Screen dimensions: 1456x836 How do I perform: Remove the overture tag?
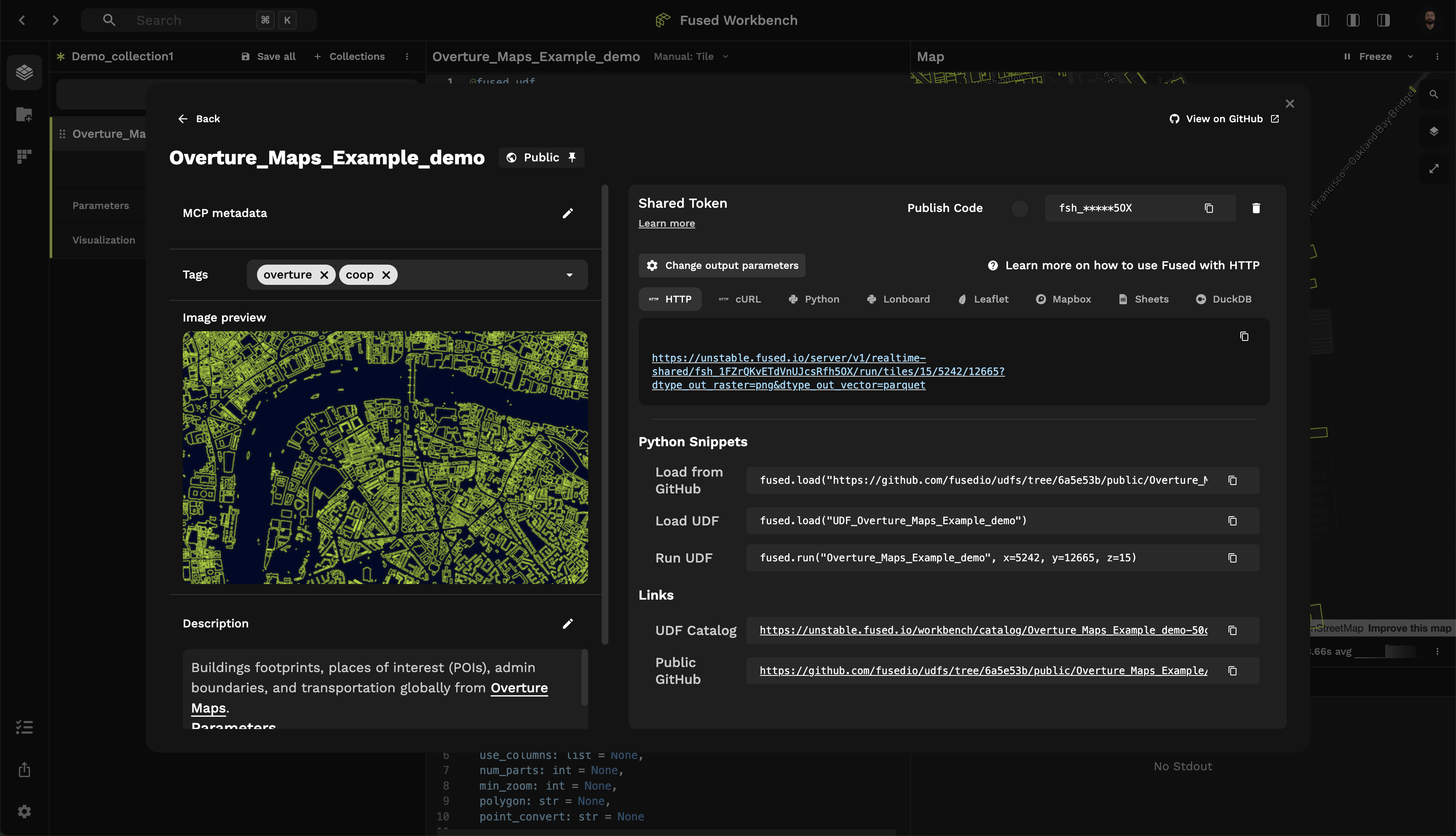[x=324, y=275]
